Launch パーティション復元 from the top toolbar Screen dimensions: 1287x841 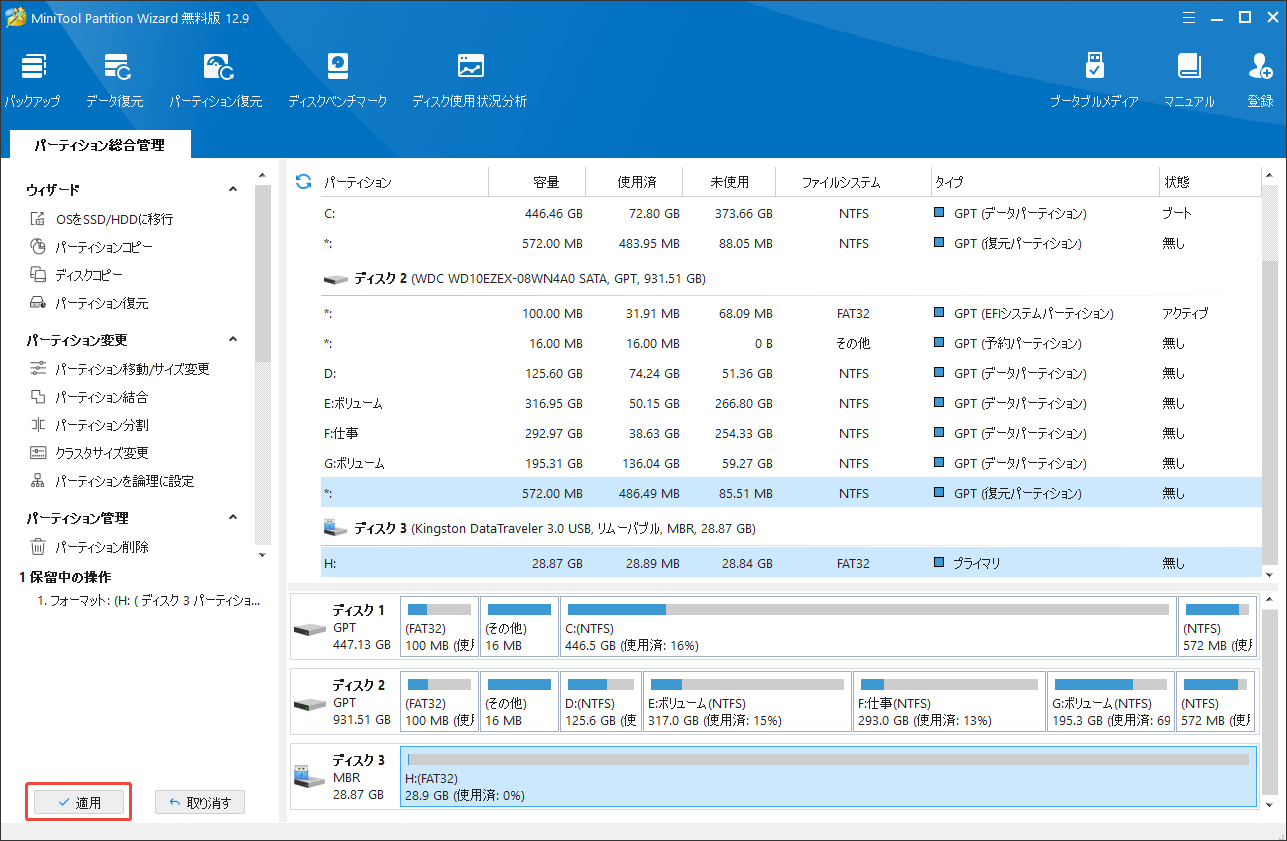(215, 80)
